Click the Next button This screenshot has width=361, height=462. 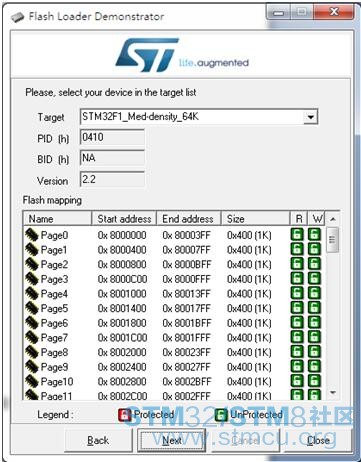(x=172, y=440)
